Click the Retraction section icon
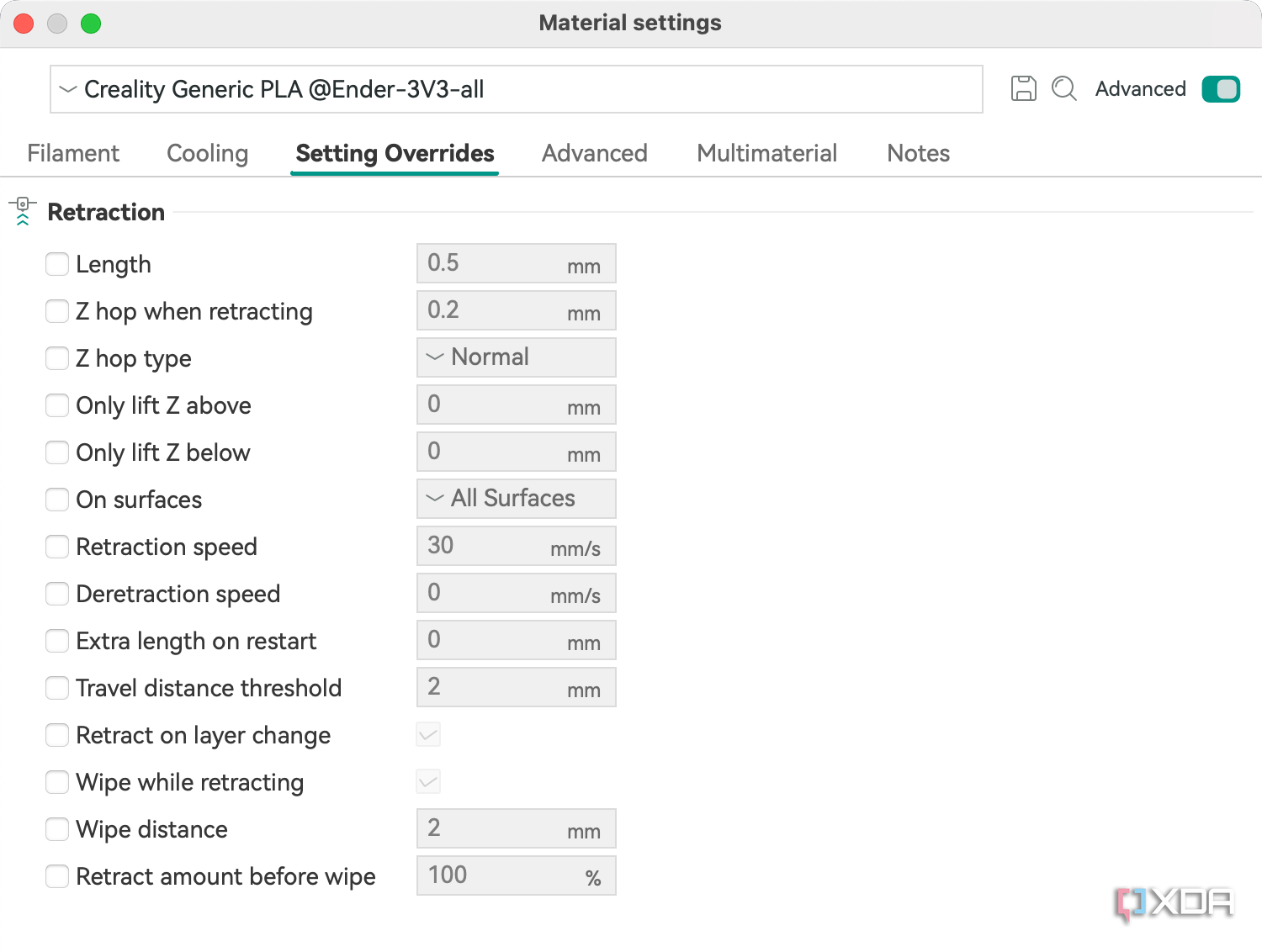Viewport: 1262px width, 952px height. [23, 212]
